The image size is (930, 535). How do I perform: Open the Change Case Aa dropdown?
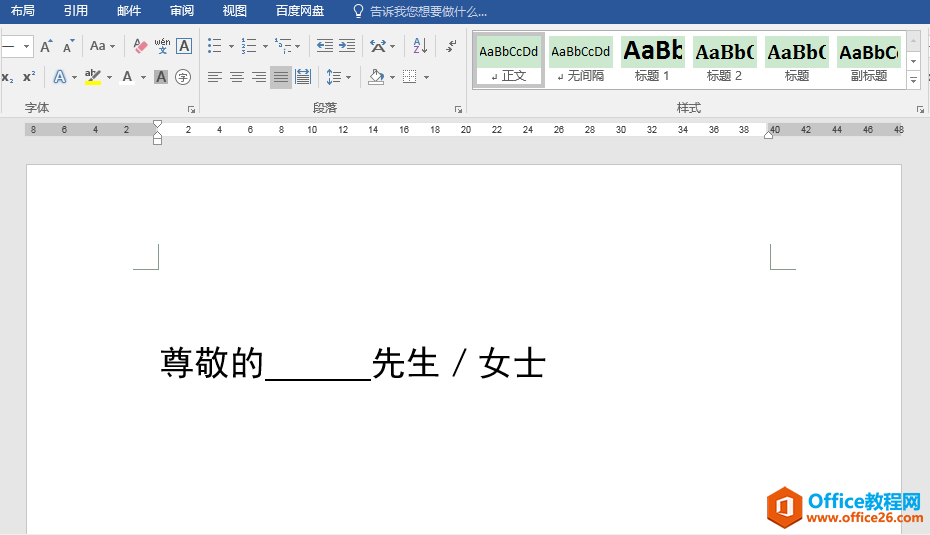click(x=102, y=46)
